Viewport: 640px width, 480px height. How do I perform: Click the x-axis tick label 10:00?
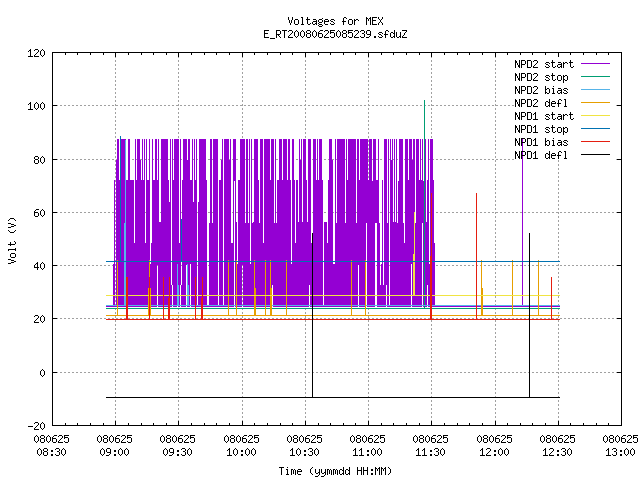(x=241, y=452)
